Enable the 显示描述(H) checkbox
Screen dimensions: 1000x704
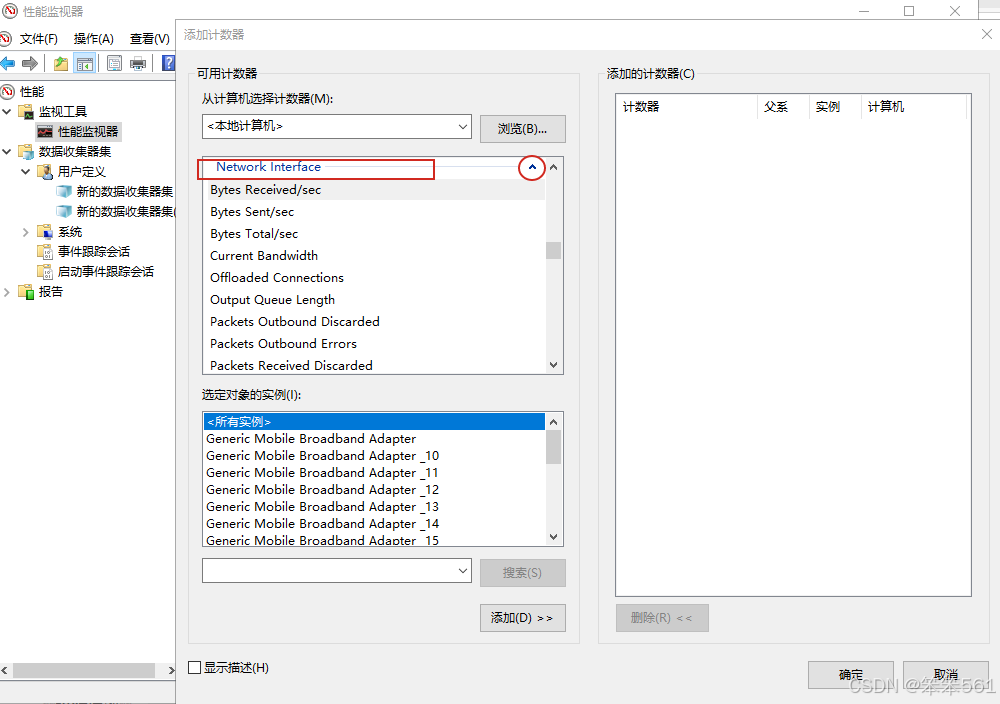pyautogui.click(x=195, y=668)
